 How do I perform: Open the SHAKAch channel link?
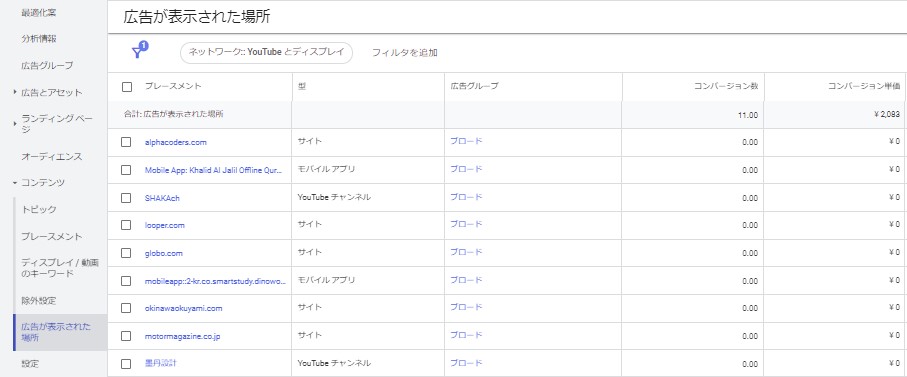tap(162, 198)
